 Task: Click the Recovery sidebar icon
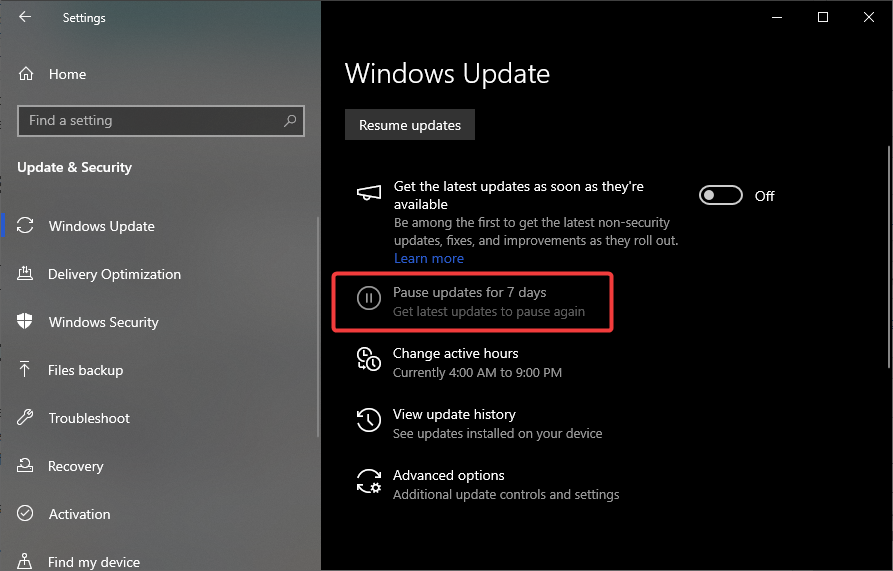click(x=25, y=465)
